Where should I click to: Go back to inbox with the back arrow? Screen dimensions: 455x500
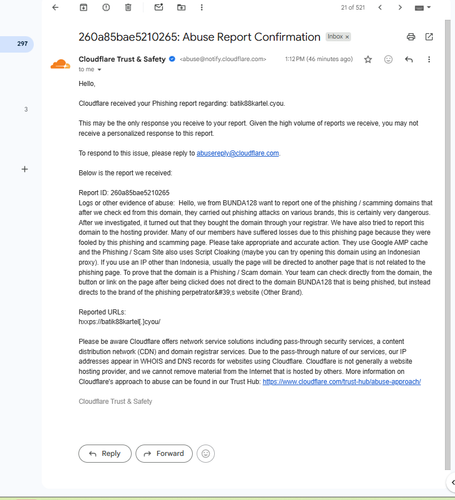click(x=55, y=7)
